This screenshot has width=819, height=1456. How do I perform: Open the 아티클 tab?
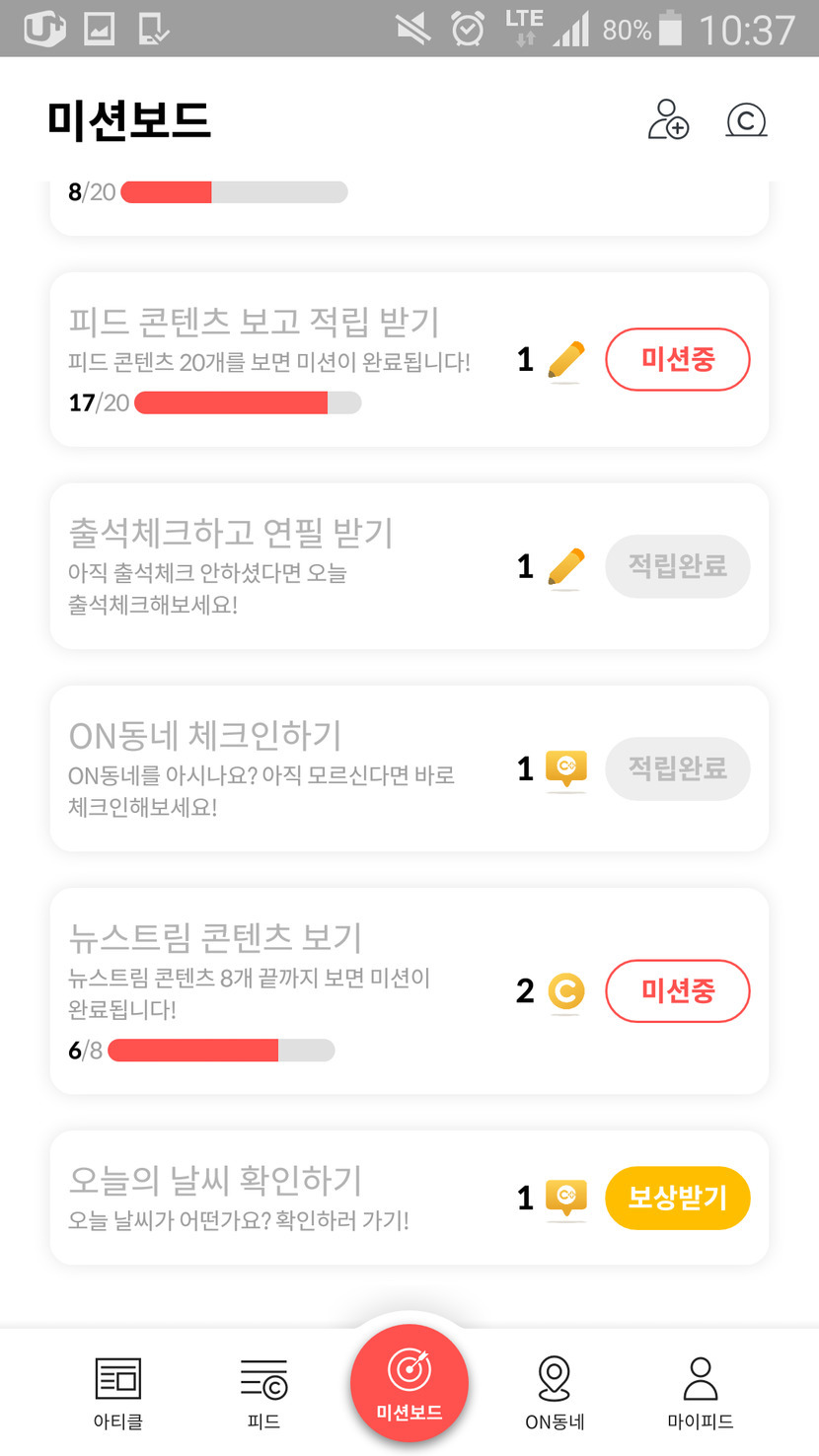(x=118, y=1392)
